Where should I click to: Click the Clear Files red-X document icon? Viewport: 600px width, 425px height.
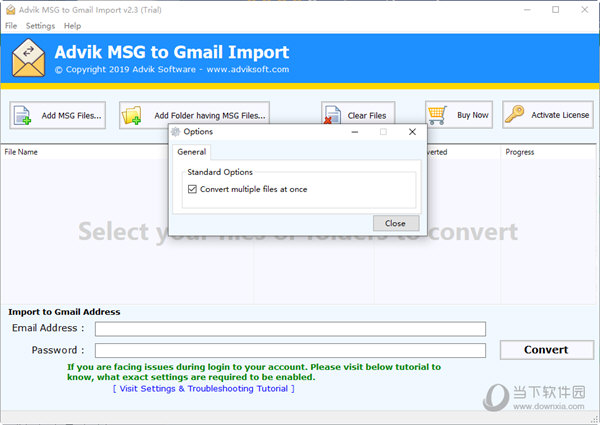[332, 115]
